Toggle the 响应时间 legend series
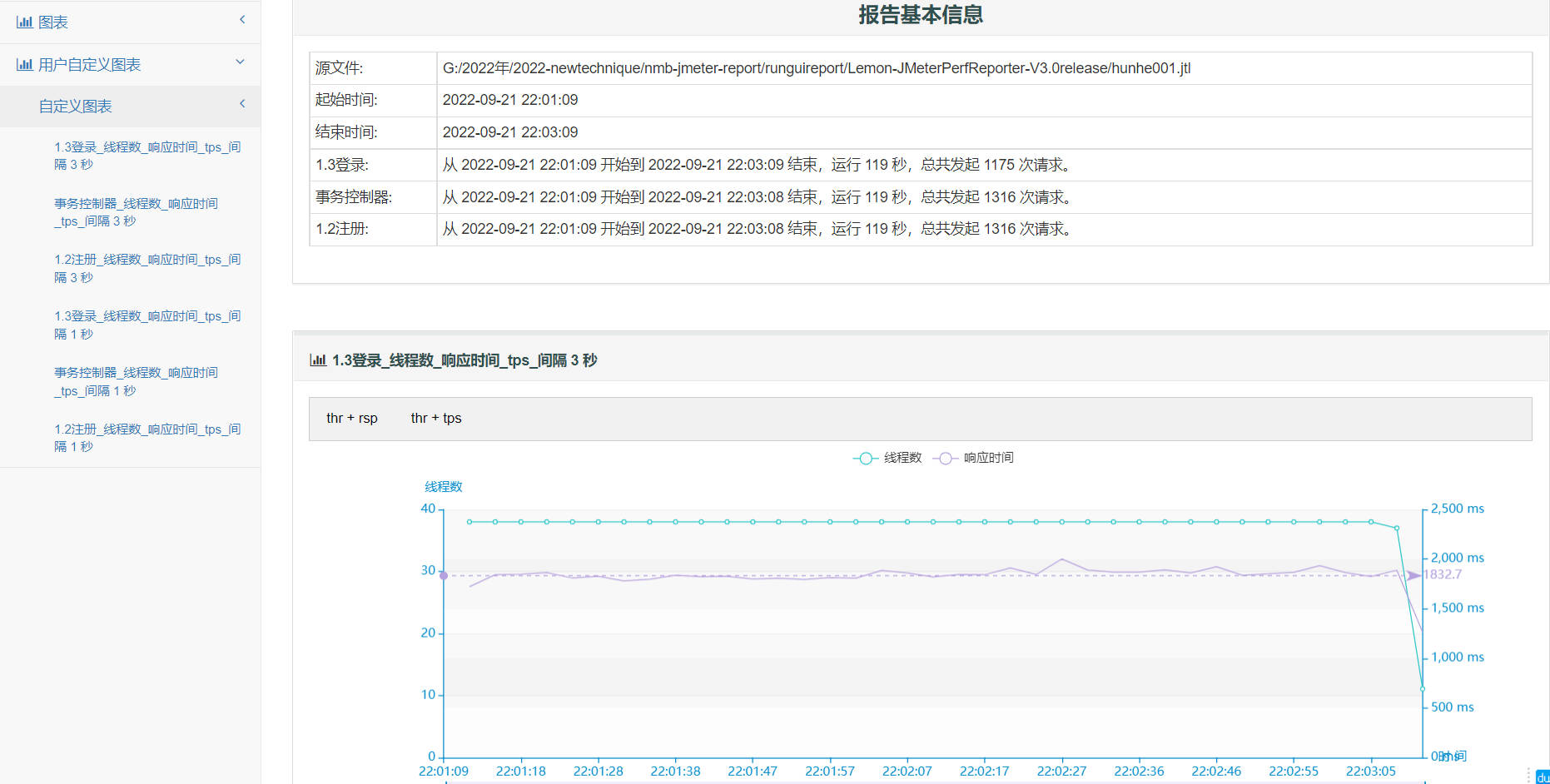This screenshot has width=1550, height=784. click(x=973, y=459)
